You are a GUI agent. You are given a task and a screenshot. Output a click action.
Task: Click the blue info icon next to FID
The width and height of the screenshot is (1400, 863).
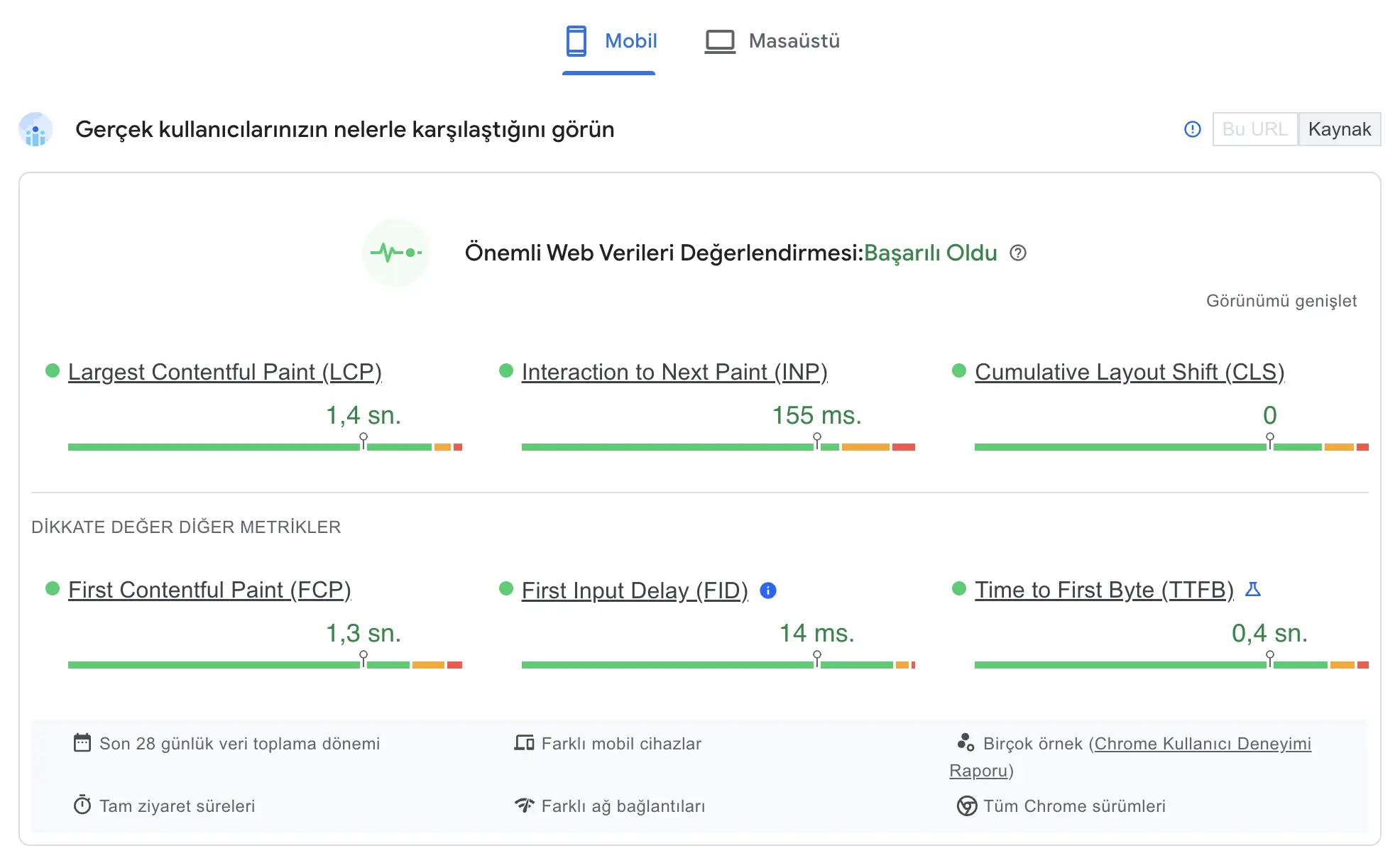tap(768, 590)
